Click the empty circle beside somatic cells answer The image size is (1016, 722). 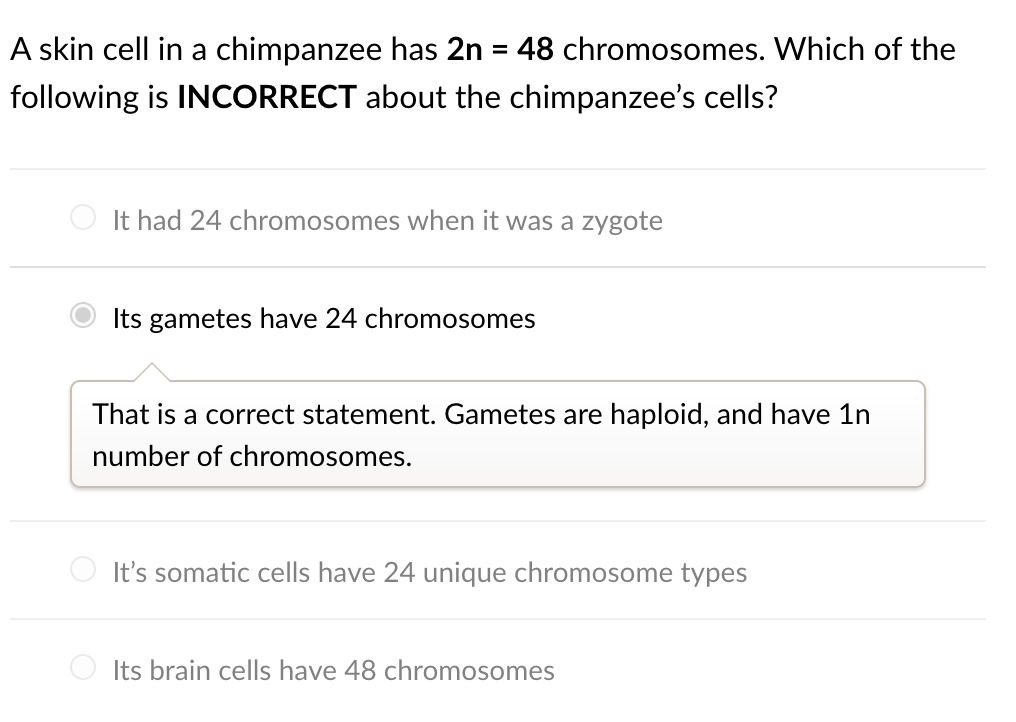(x=83, y=569)
